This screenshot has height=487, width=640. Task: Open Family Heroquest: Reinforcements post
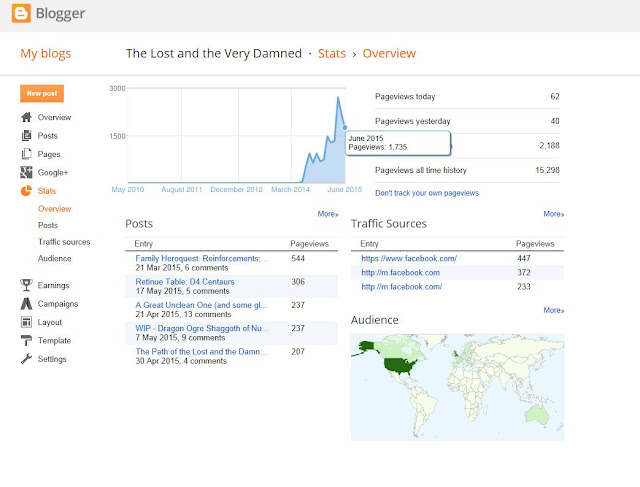click(202, 258)
